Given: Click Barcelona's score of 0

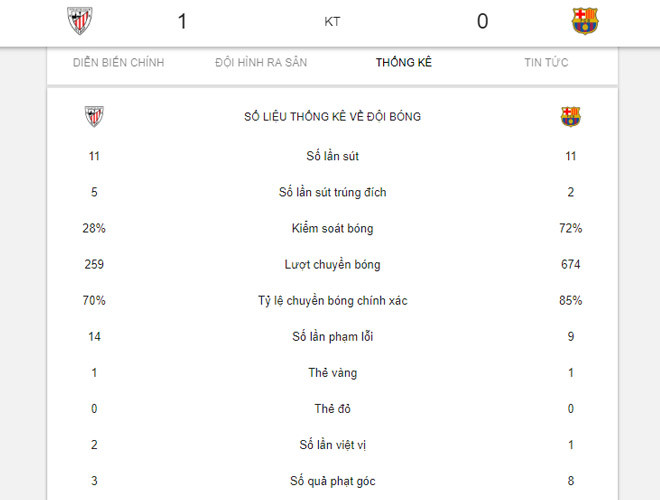Looking at the screenshot, I should coord(482,21).
